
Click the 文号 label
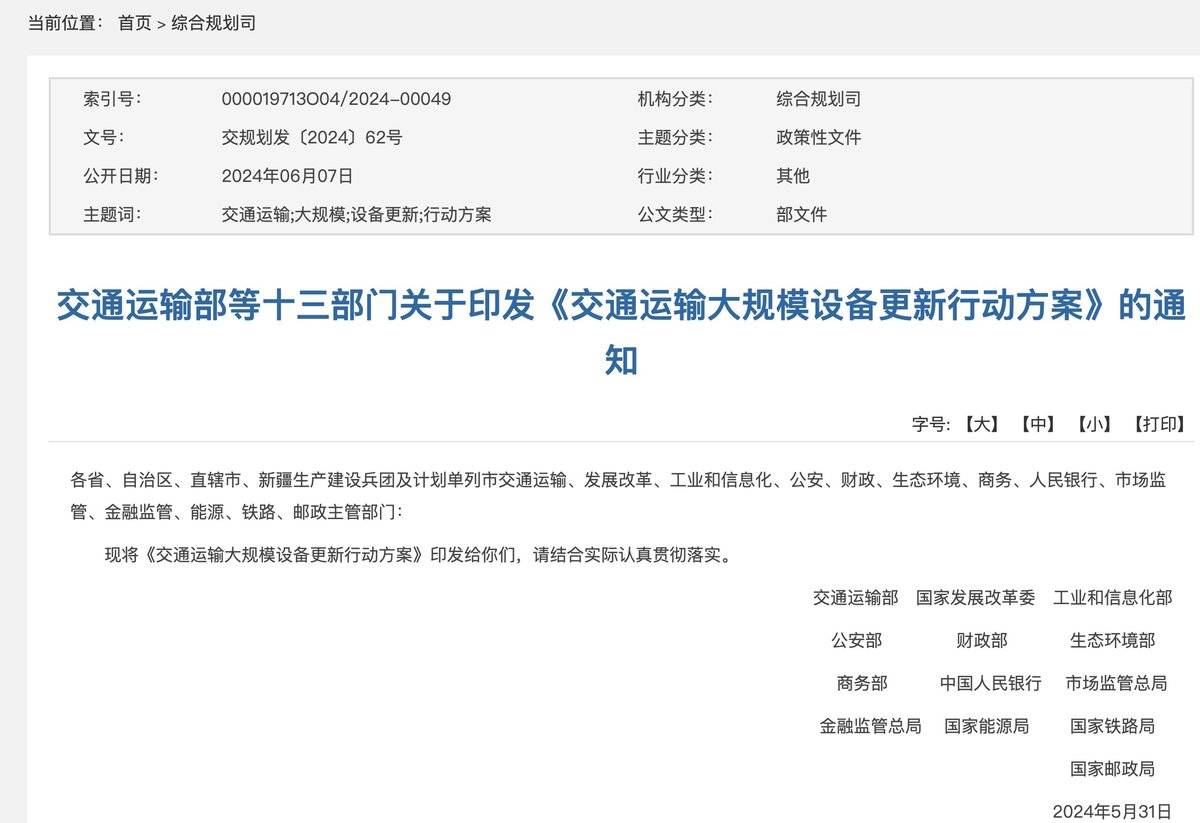(104, 137)
